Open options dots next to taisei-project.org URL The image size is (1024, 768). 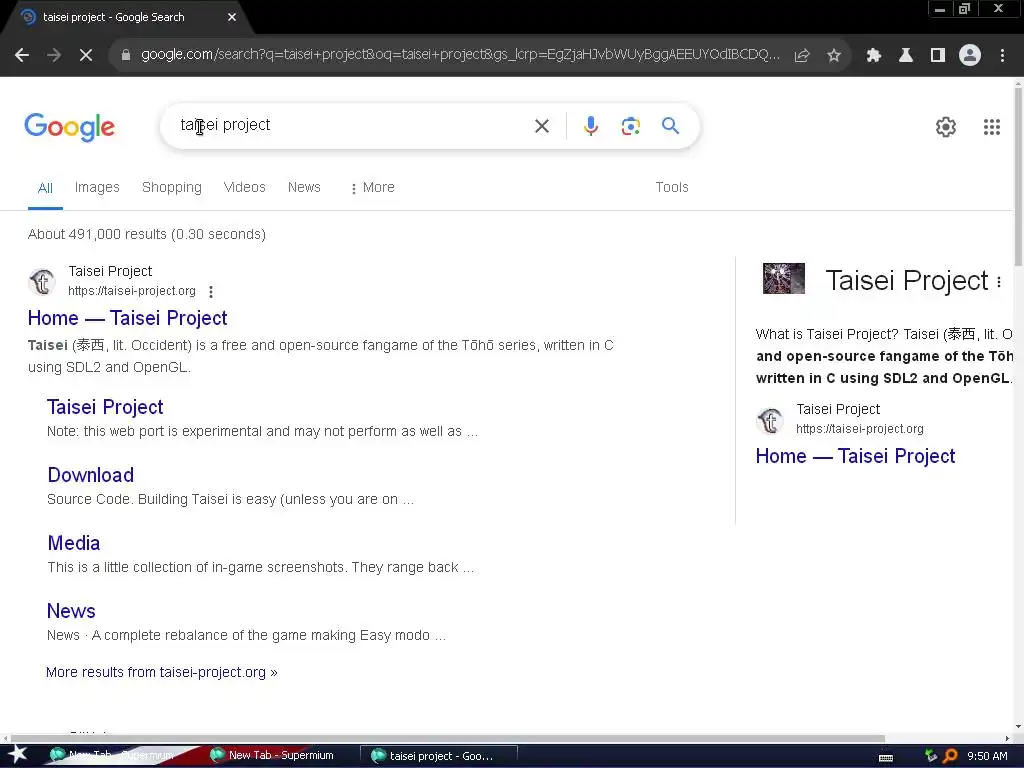coord(211,291)
